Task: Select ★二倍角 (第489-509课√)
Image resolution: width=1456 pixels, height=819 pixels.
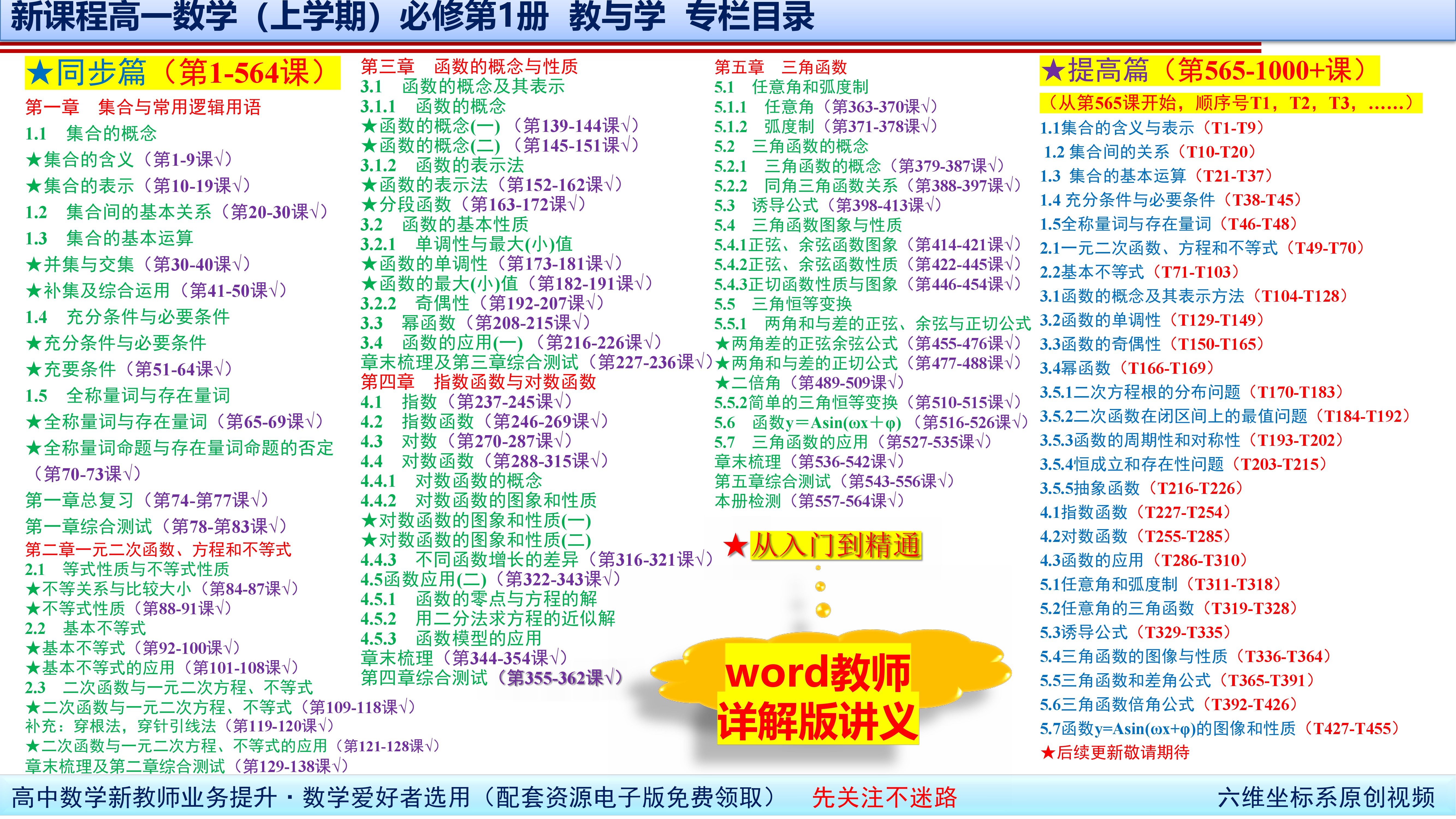Action: (x=810, y=383)
